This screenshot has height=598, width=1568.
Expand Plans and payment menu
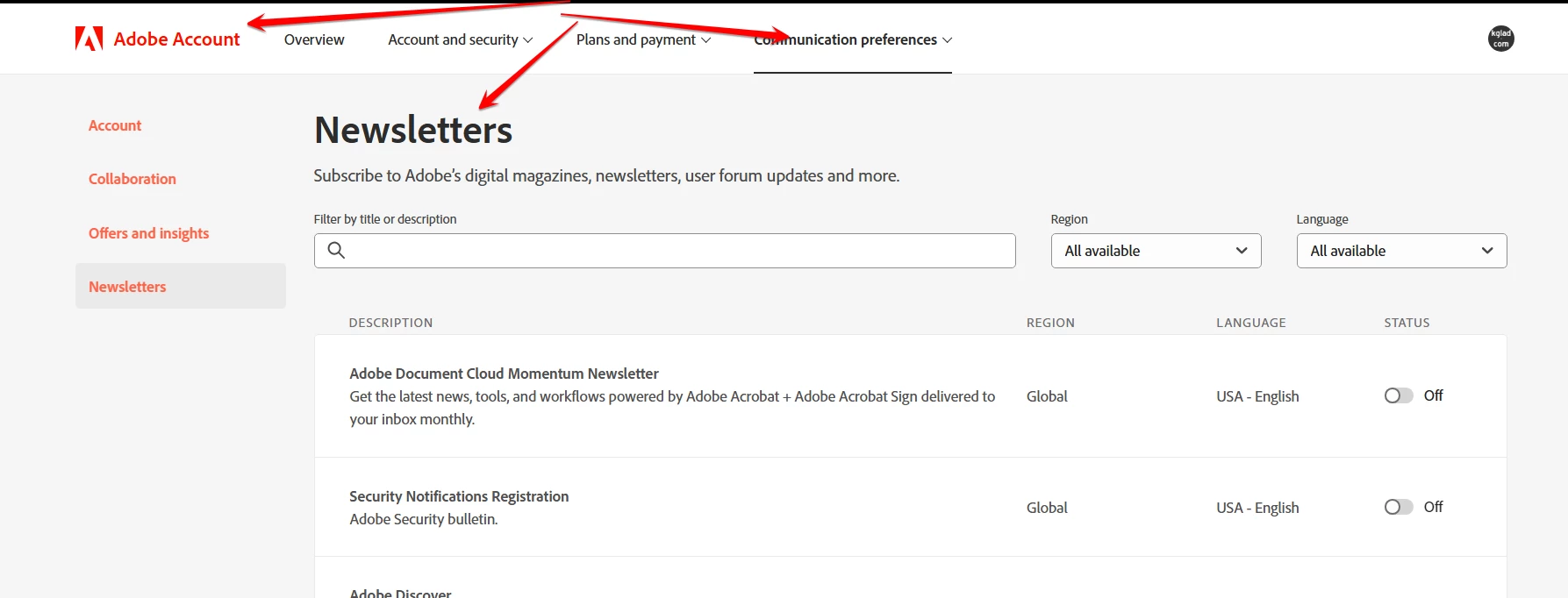(643, 39)
